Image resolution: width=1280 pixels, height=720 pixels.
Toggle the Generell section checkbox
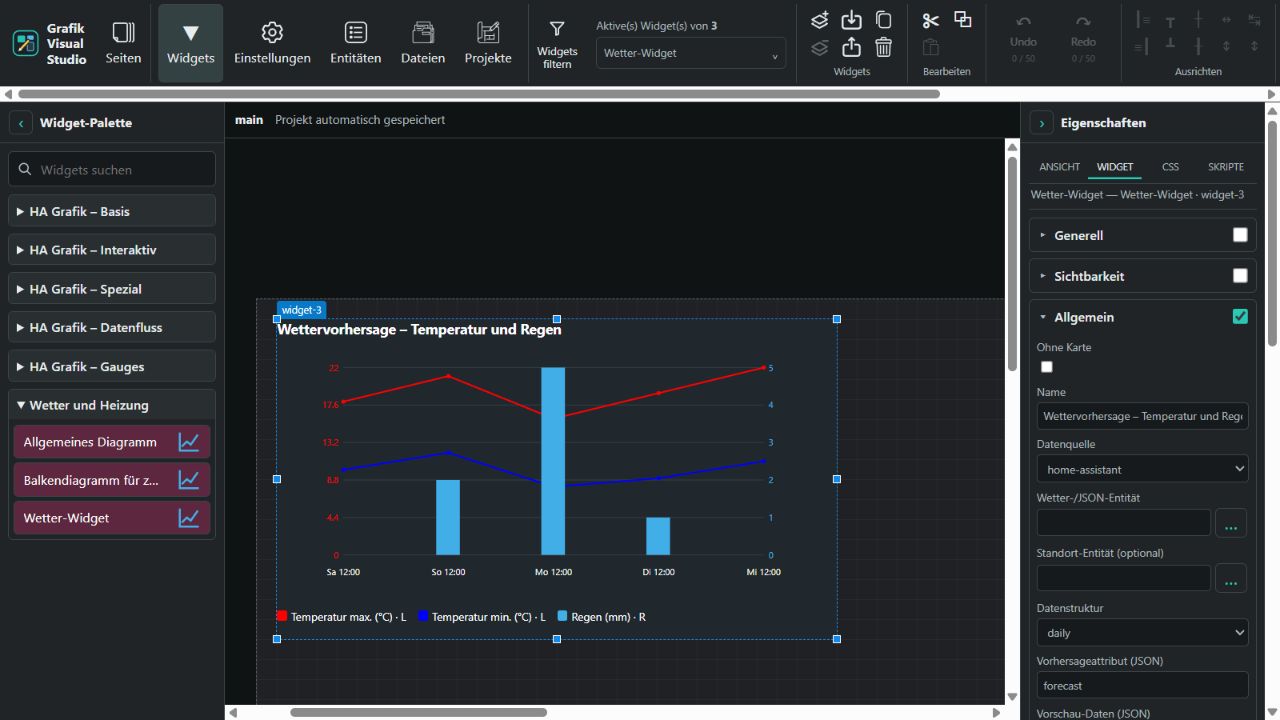[1240, 235]
